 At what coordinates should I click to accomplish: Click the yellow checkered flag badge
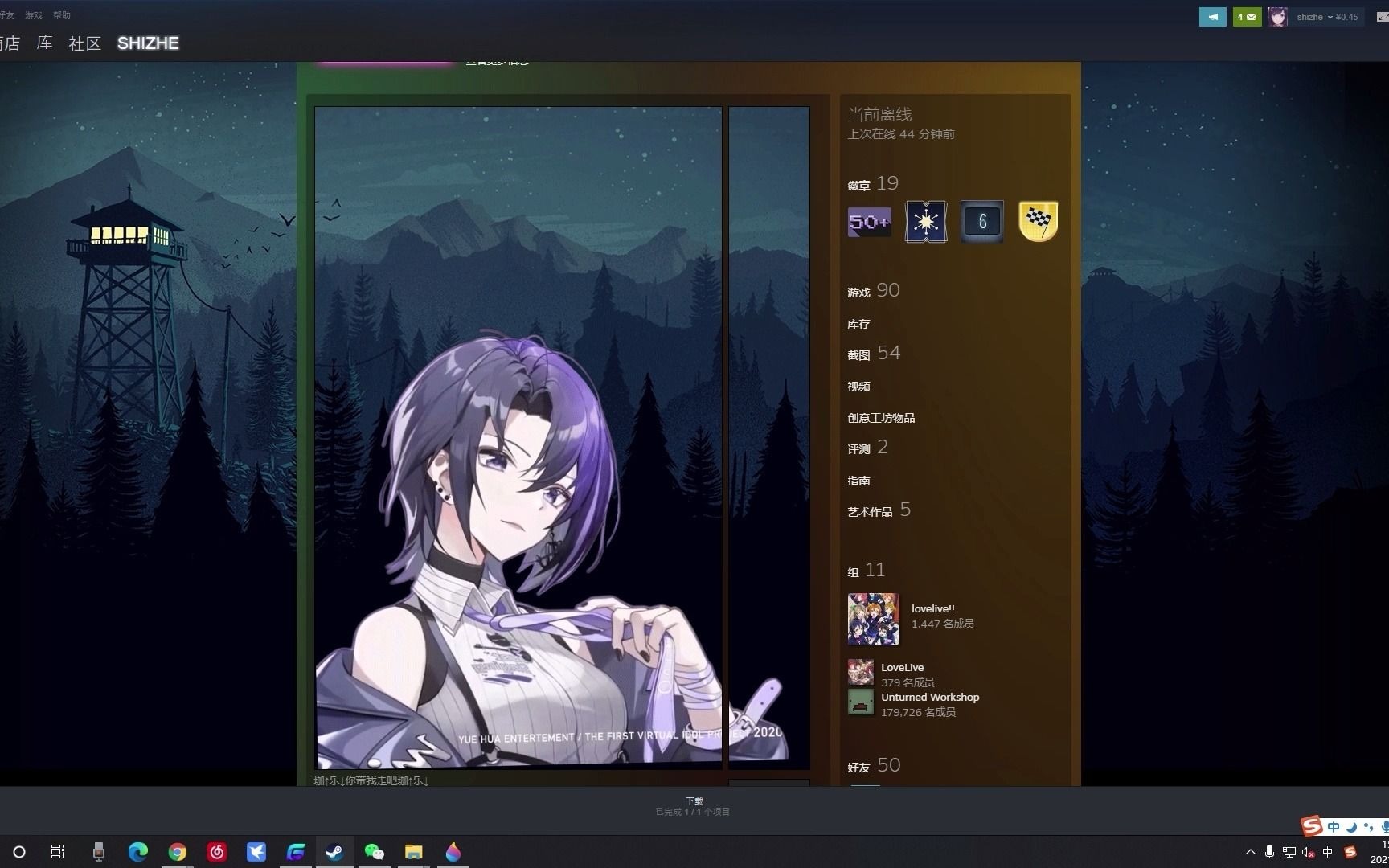1038,222
